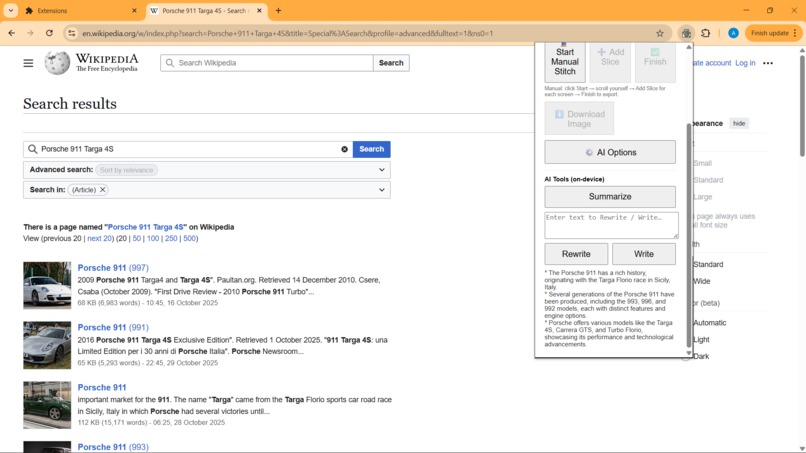View site information icon in address bar

point(71,33)
